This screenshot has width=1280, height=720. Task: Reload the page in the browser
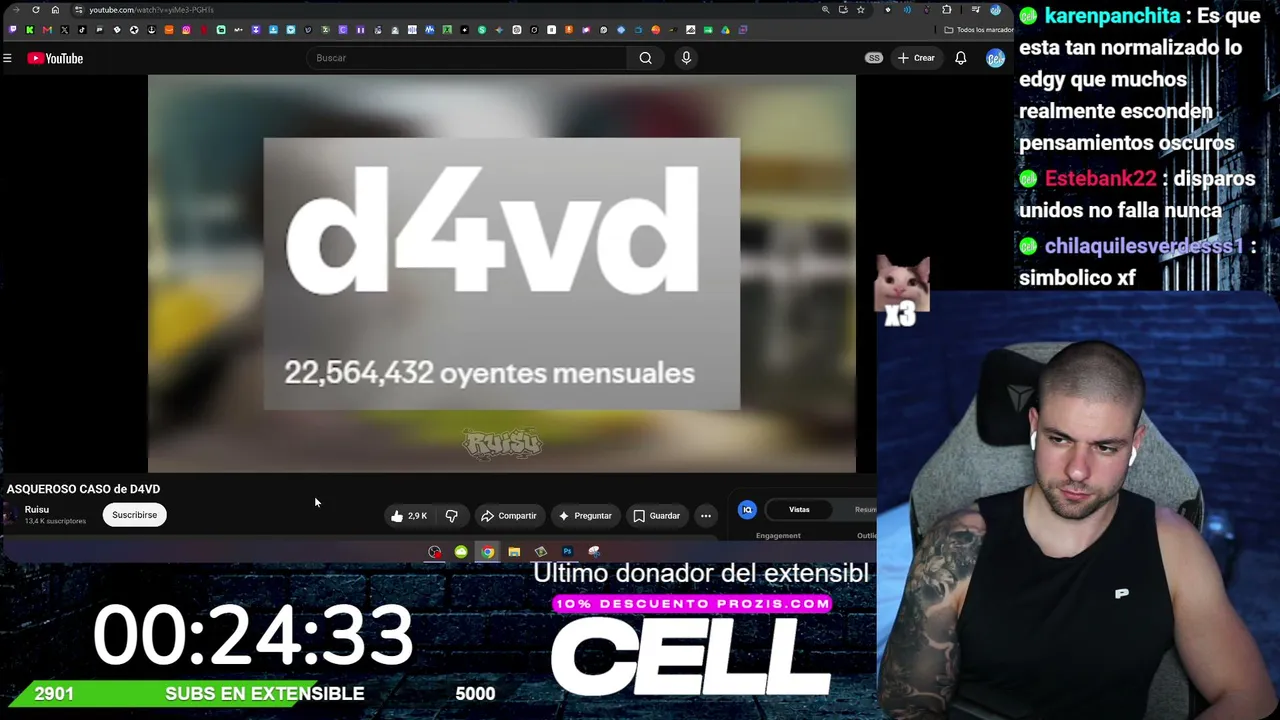click(x=36, y=10)
